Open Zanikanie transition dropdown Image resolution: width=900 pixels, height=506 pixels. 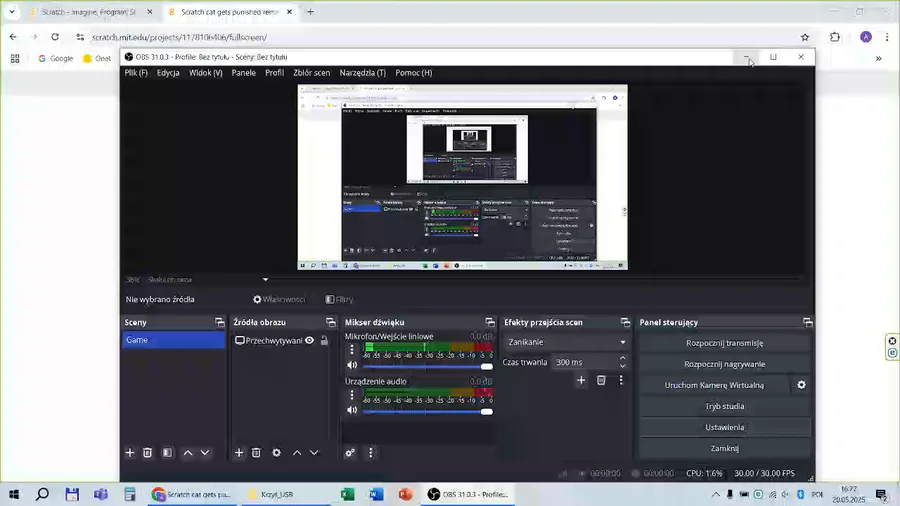click(567, 342)
